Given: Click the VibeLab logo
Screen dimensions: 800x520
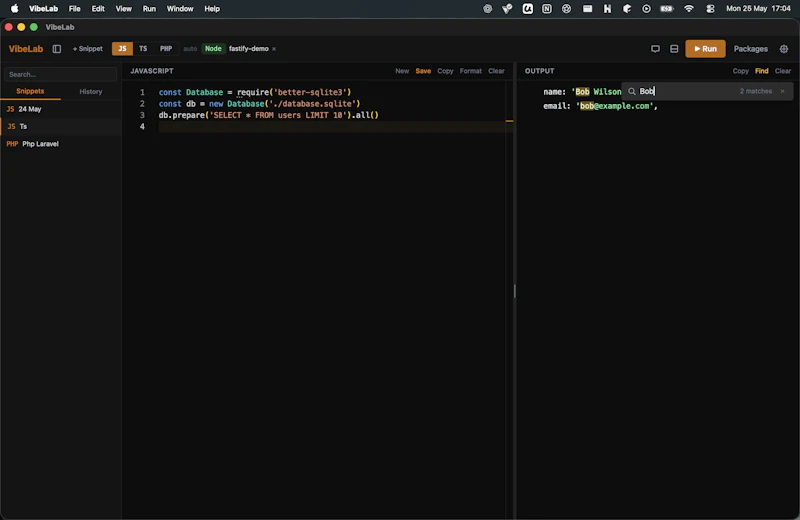Looking at the screenshot, I should click(26, 49).
